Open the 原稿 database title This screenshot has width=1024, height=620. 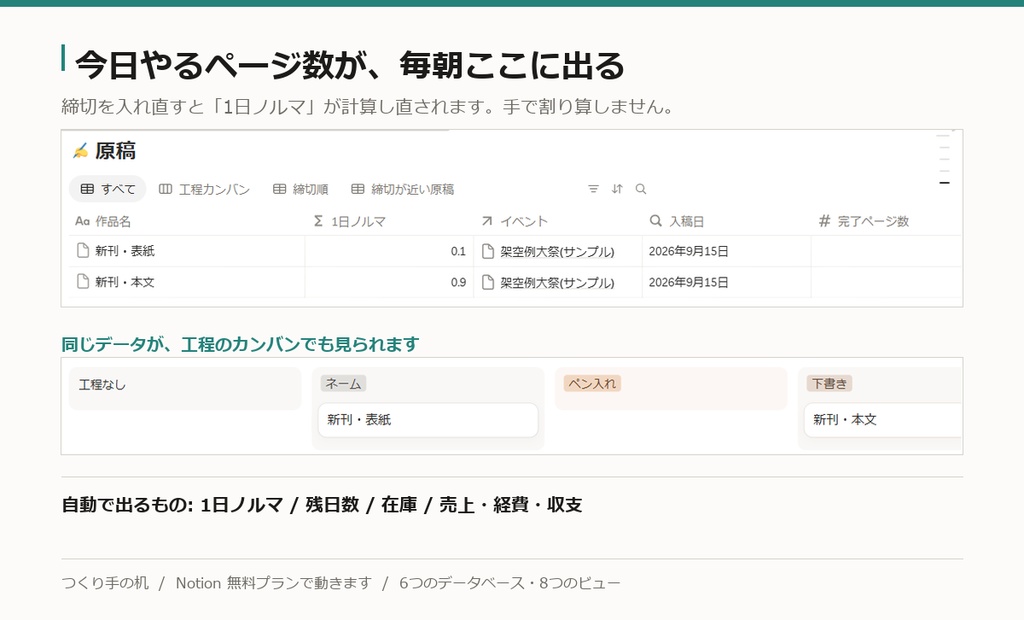tap(116, 151)
